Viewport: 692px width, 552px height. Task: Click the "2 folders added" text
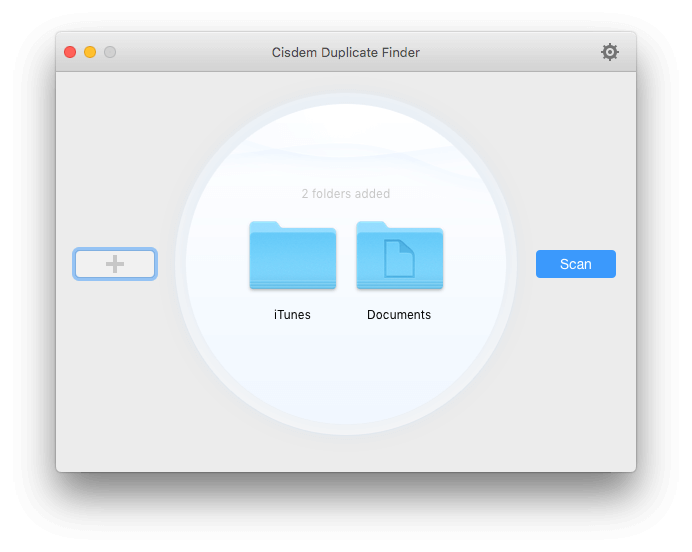[346, 194]
